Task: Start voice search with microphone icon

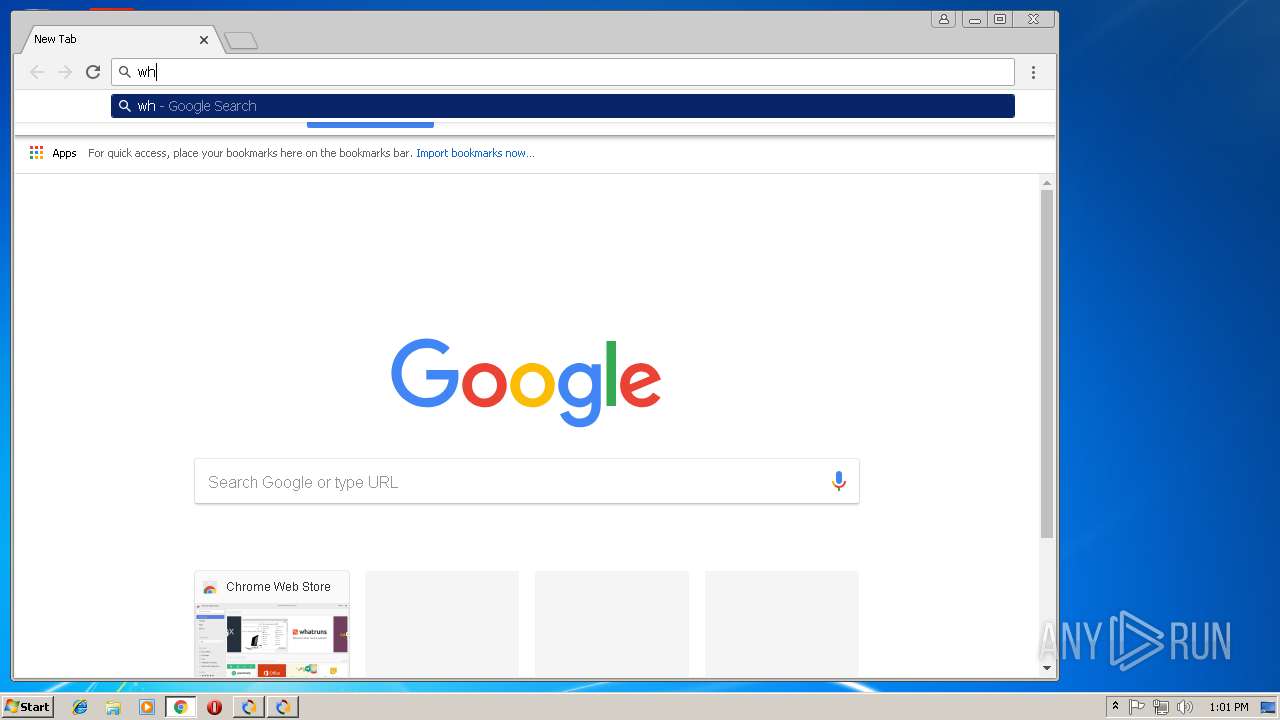Action: click(x=838, y=481)
